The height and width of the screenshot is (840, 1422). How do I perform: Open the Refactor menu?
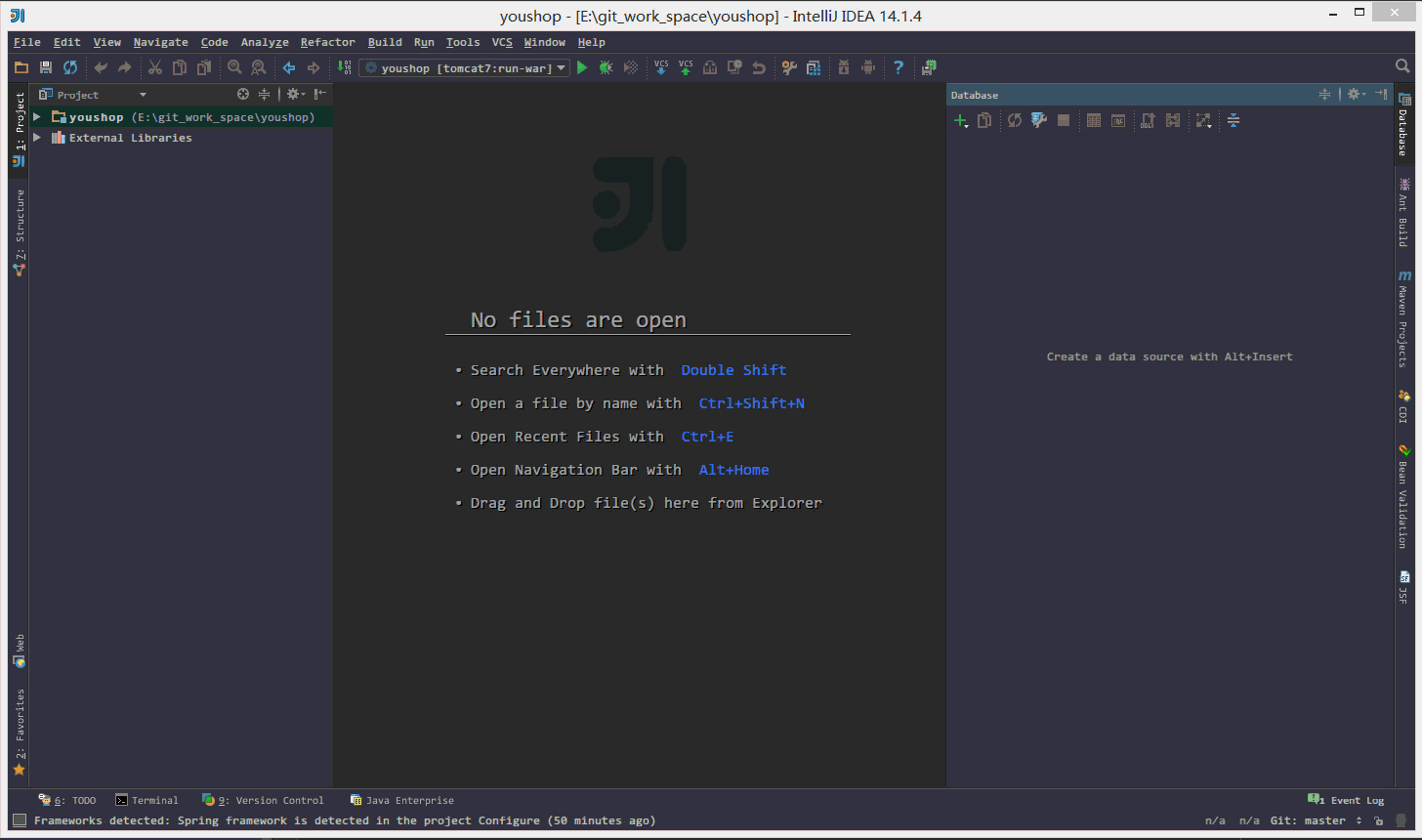pyautogui.click(x=327, y=42)
